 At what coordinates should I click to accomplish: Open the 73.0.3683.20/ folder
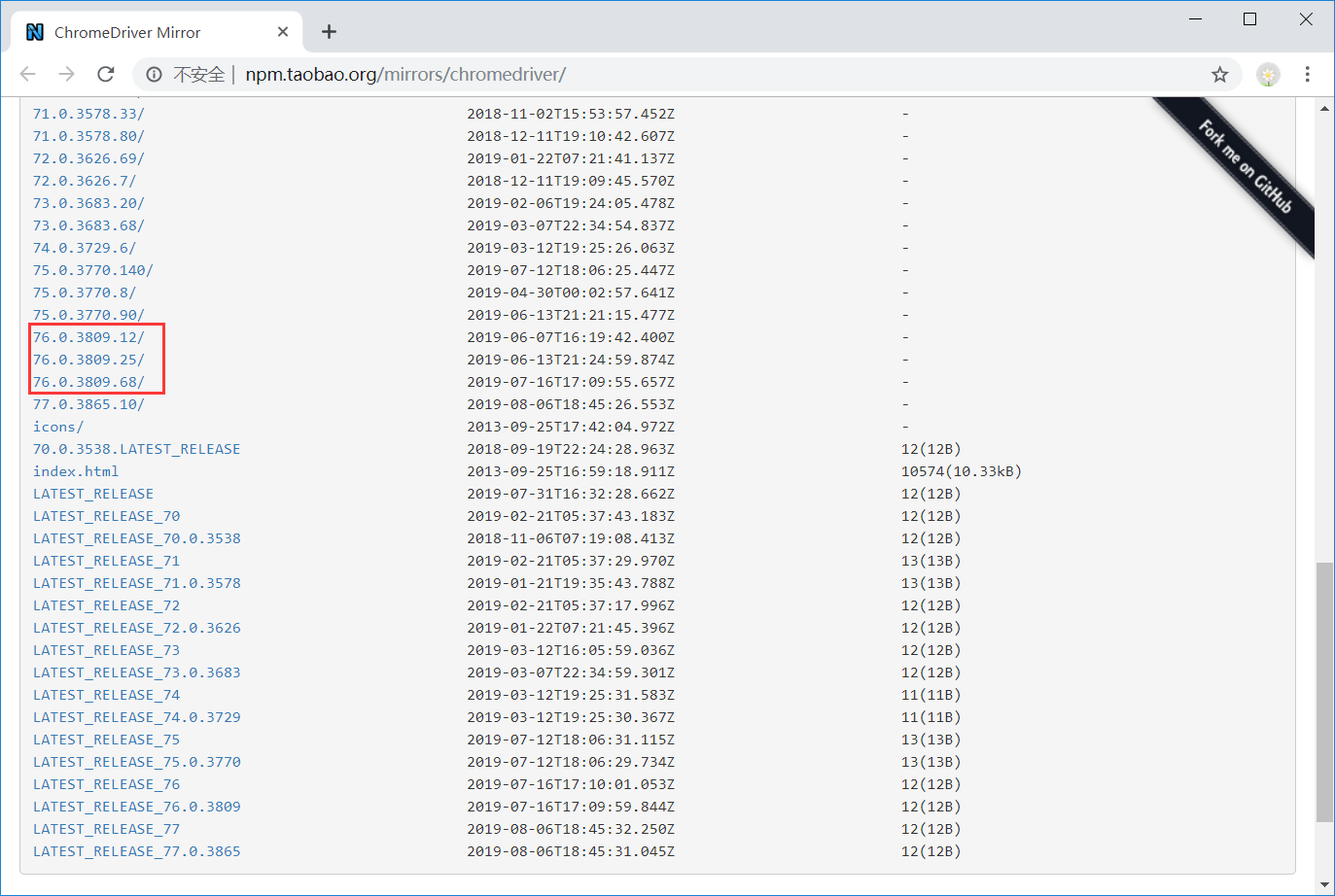(88, 203)
